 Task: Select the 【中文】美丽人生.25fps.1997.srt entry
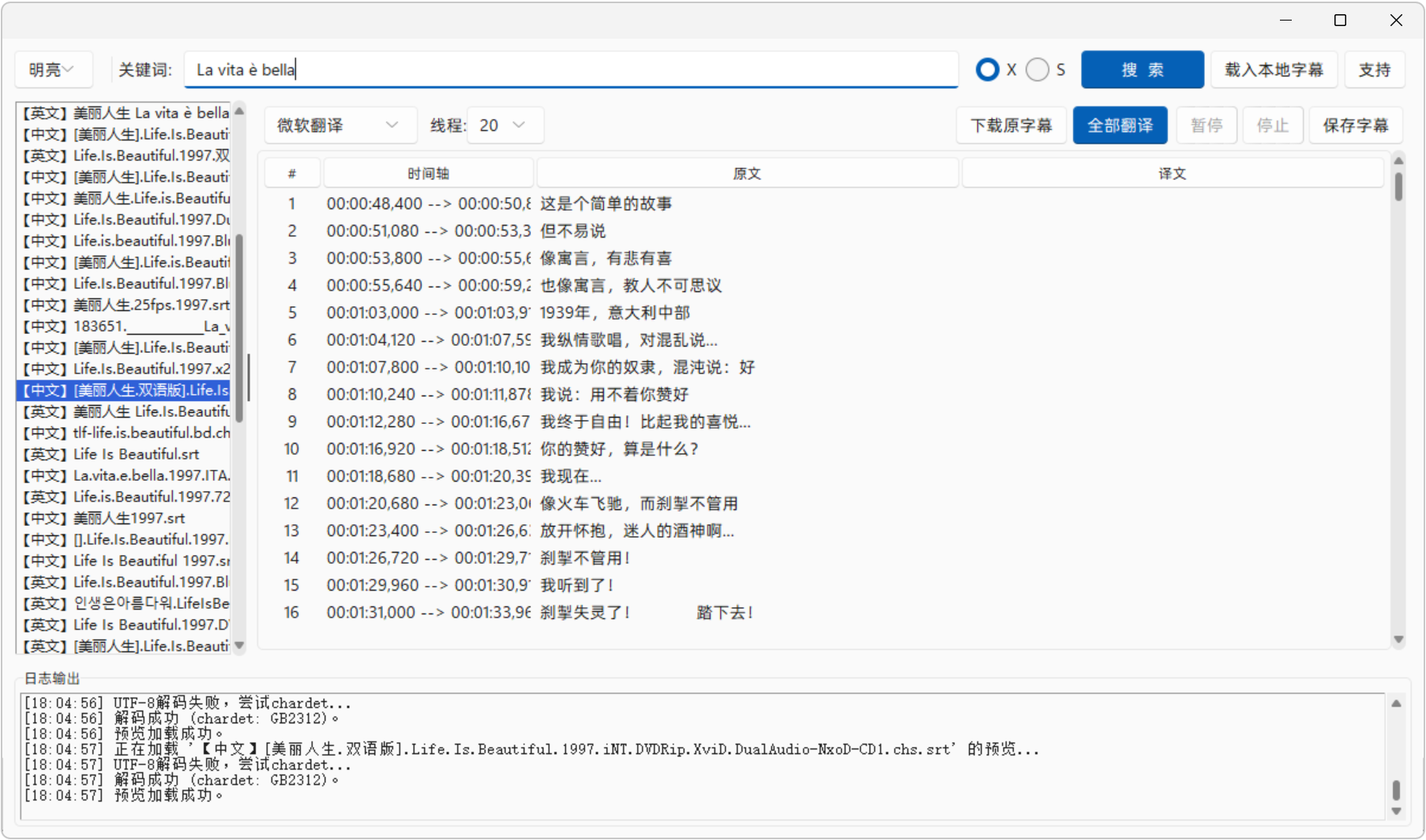click(125, 305)
